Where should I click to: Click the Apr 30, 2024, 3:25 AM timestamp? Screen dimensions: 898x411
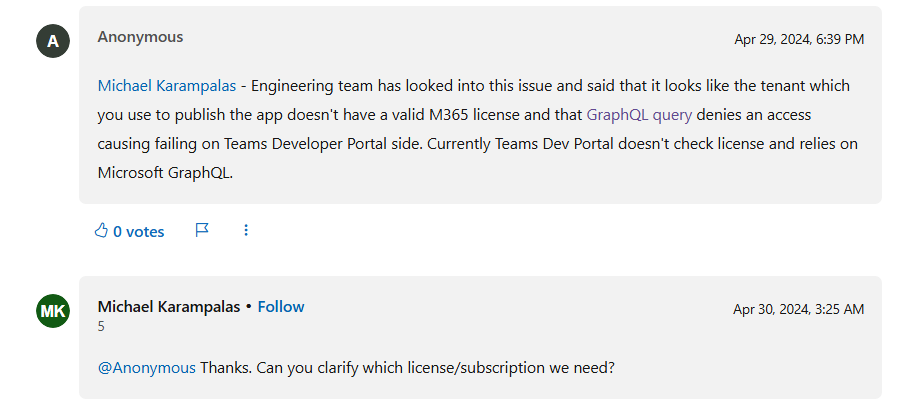click(798, 310)
